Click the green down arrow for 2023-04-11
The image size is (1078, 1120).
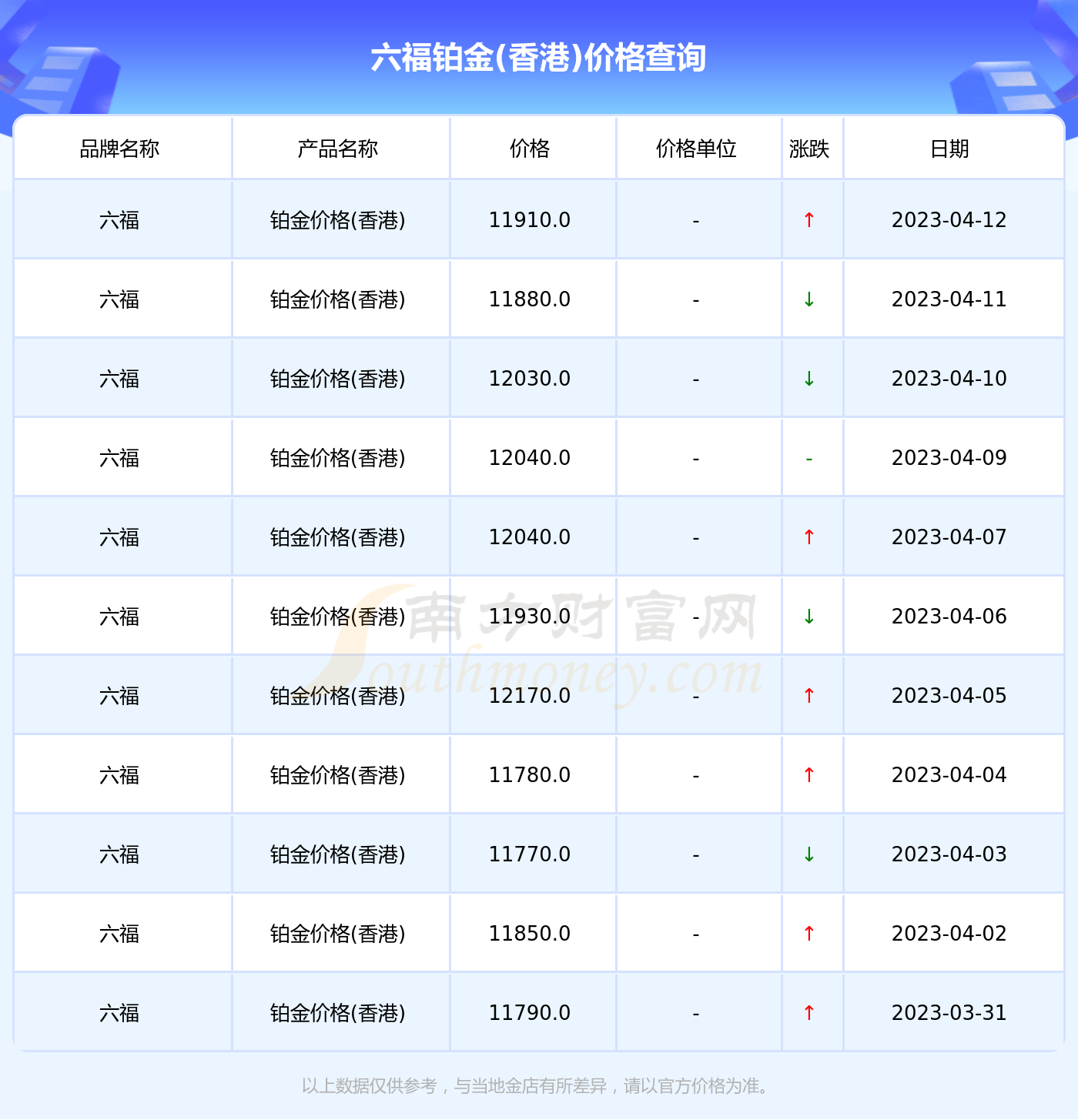pyautogui.click(x=809, y=299)
